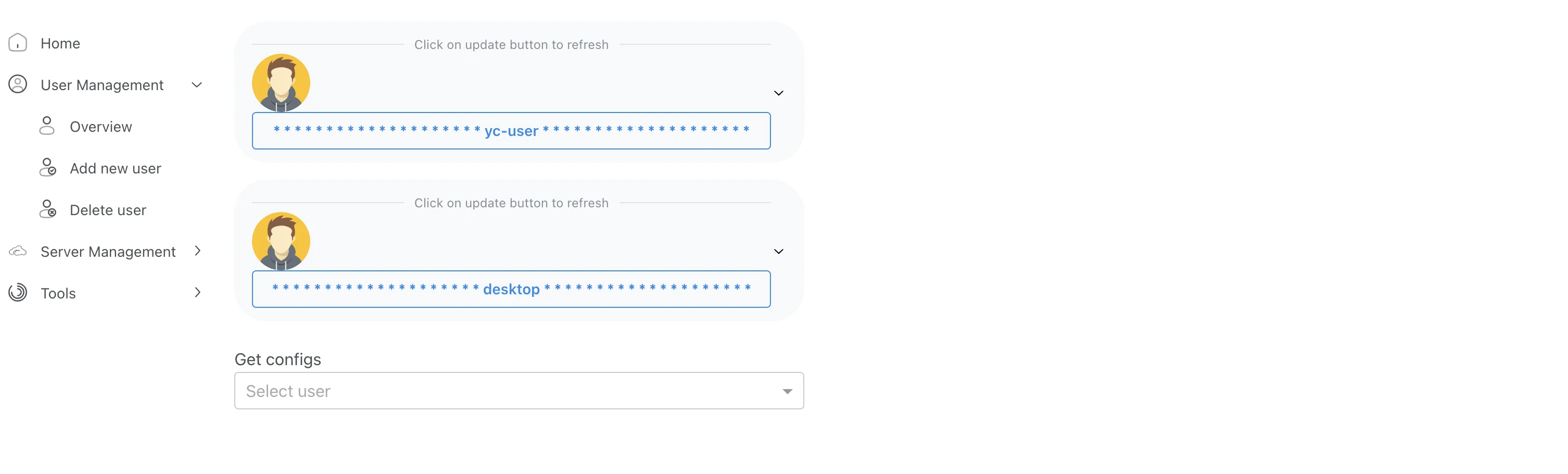Select Add new user menu entry

click(115, 168)
